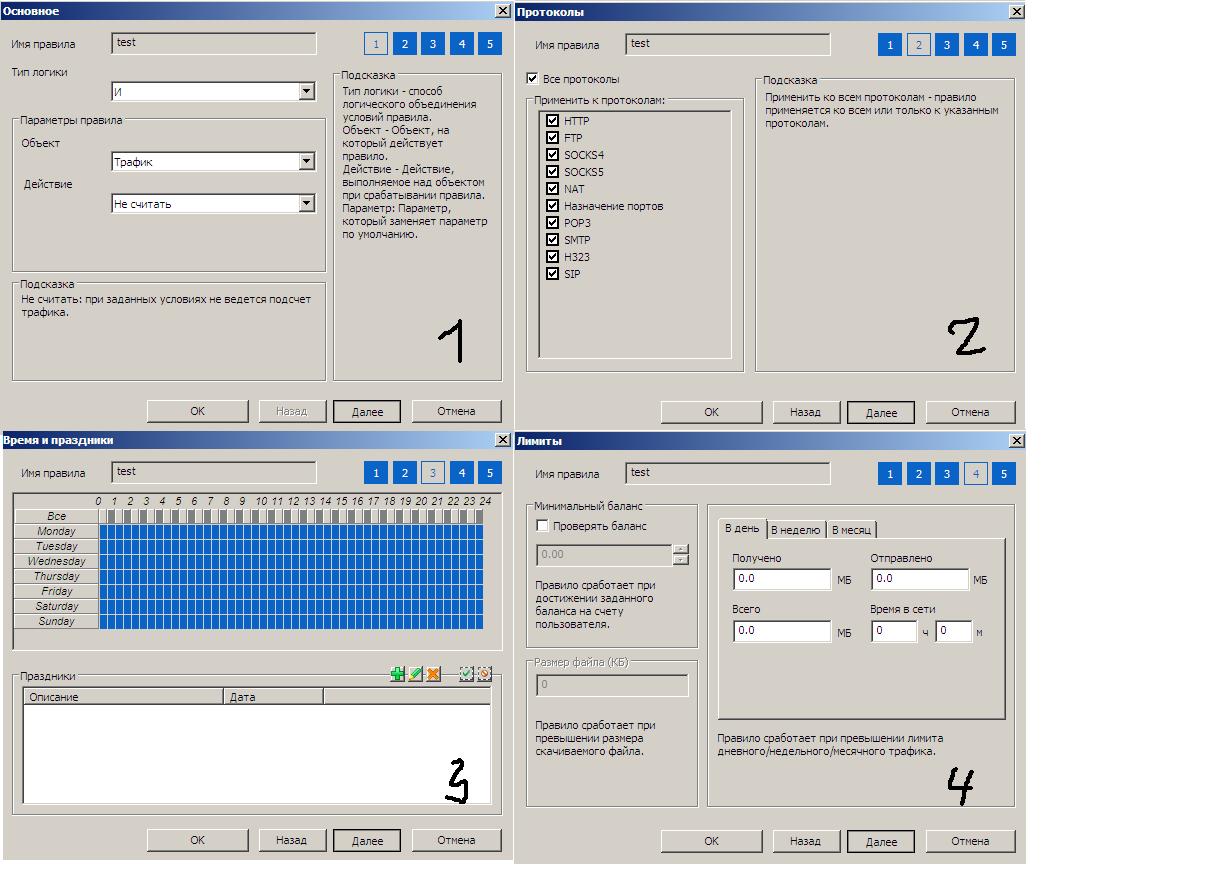Viewport: 1216px width, 877px height.
Task: Sort holidays by the Дата column header
Action: pyautogui.click(x=273, y=697)
